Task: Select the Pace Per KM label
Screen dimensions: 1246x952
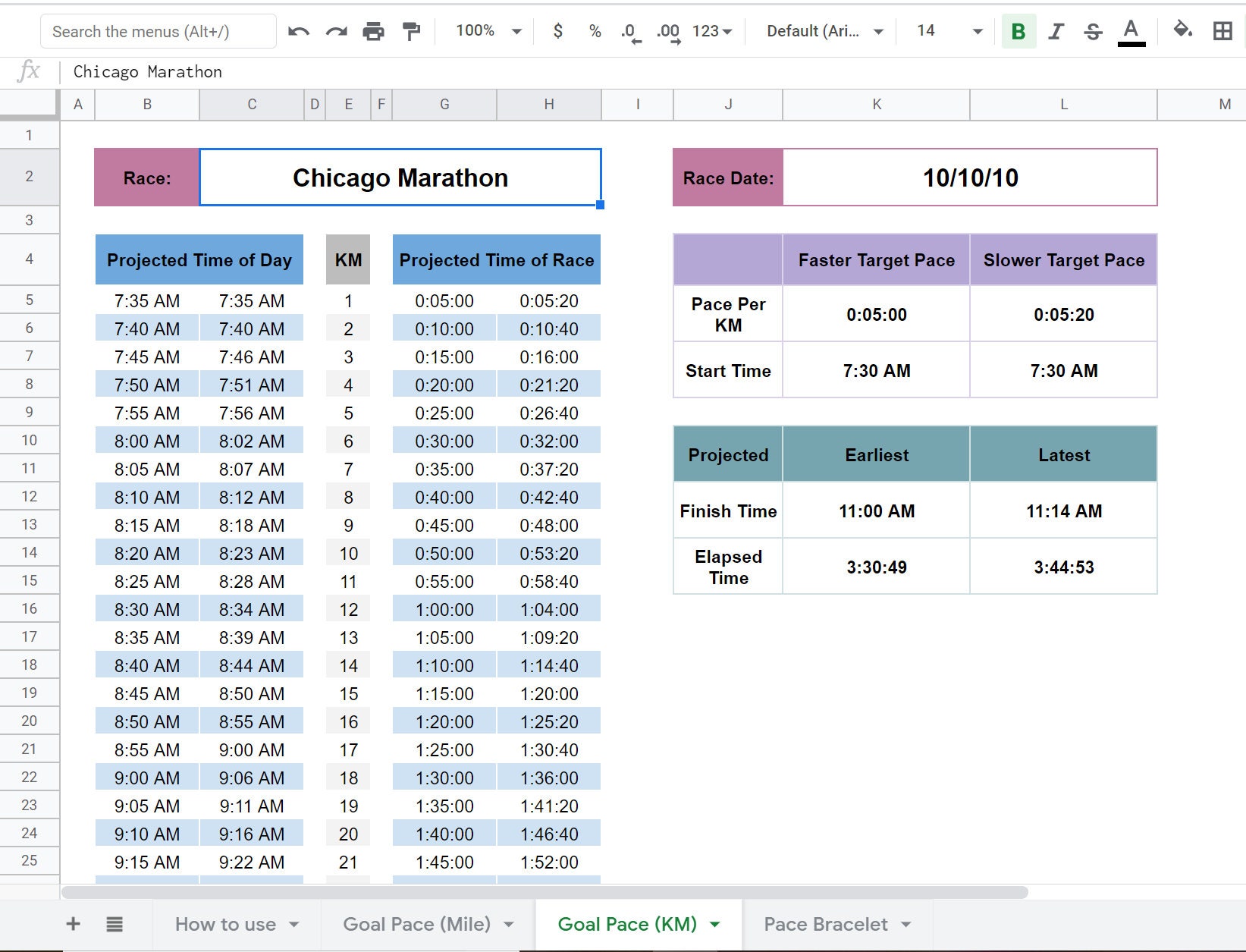Action: [x=728, y=314]
